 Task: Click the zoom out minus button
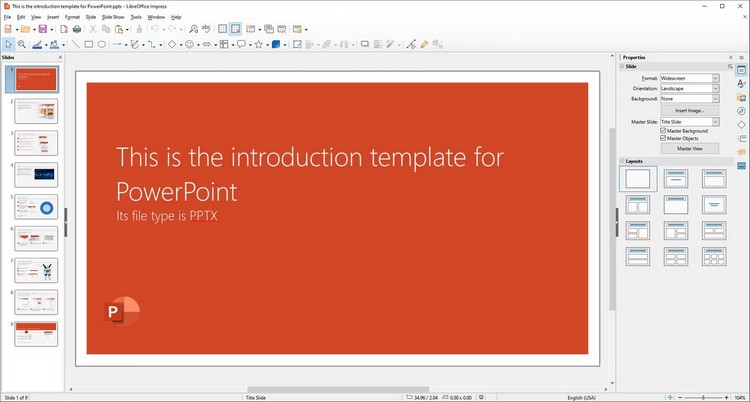click(680, 398)
